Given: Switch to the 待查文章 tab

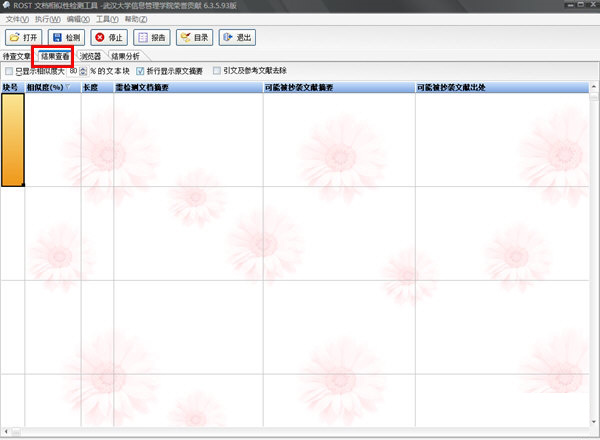Looking at the screenshot, I should click(x=17, y=57).
